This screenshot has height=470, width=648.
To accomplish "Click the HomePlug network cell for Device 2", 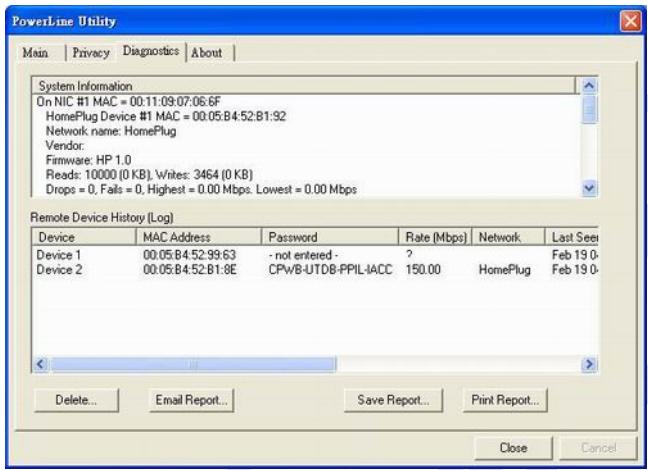I will pyautogui.click(x=505, y=270).
